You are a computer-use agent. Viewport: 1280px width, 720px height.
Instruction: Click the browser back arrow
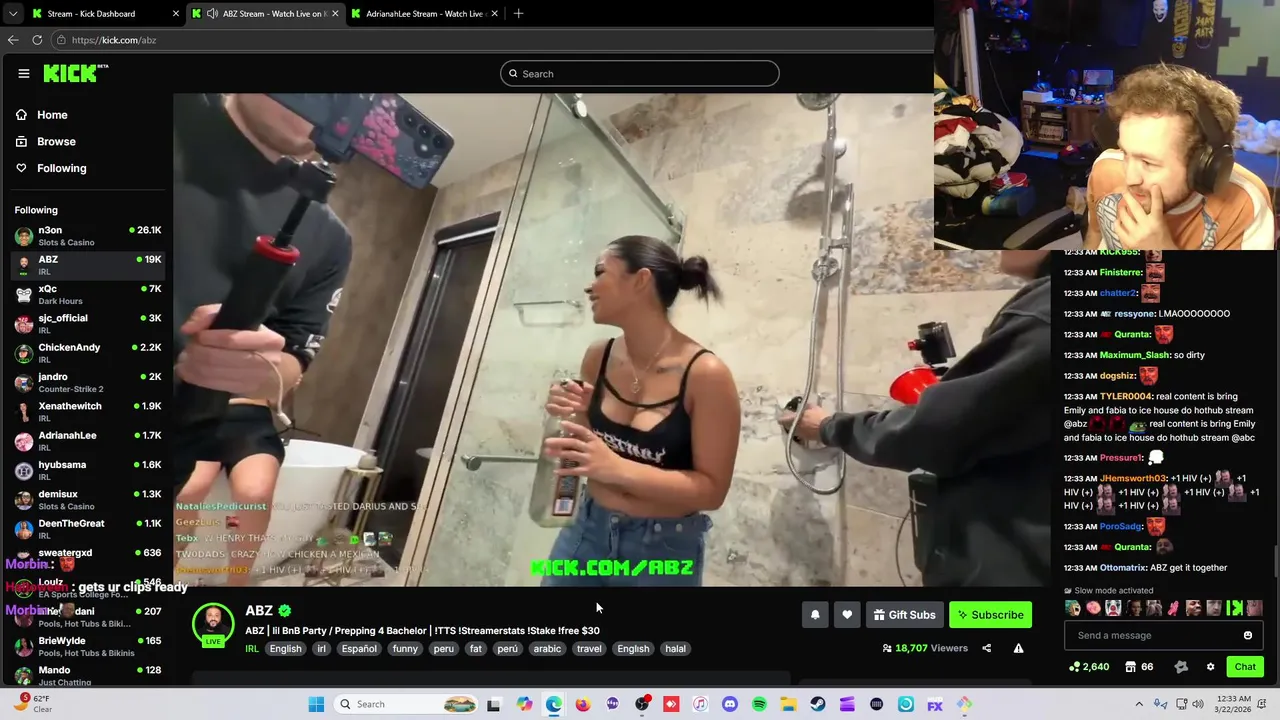click(13, 40)
